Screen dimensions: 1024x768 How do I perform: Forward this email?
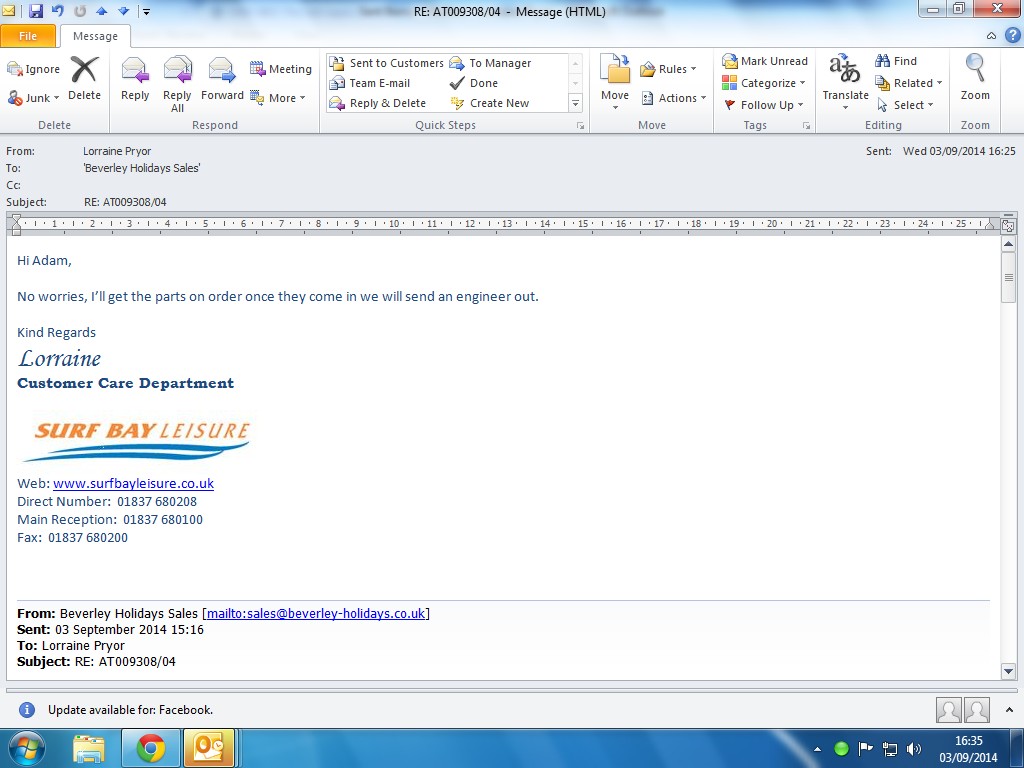(222, 78)
